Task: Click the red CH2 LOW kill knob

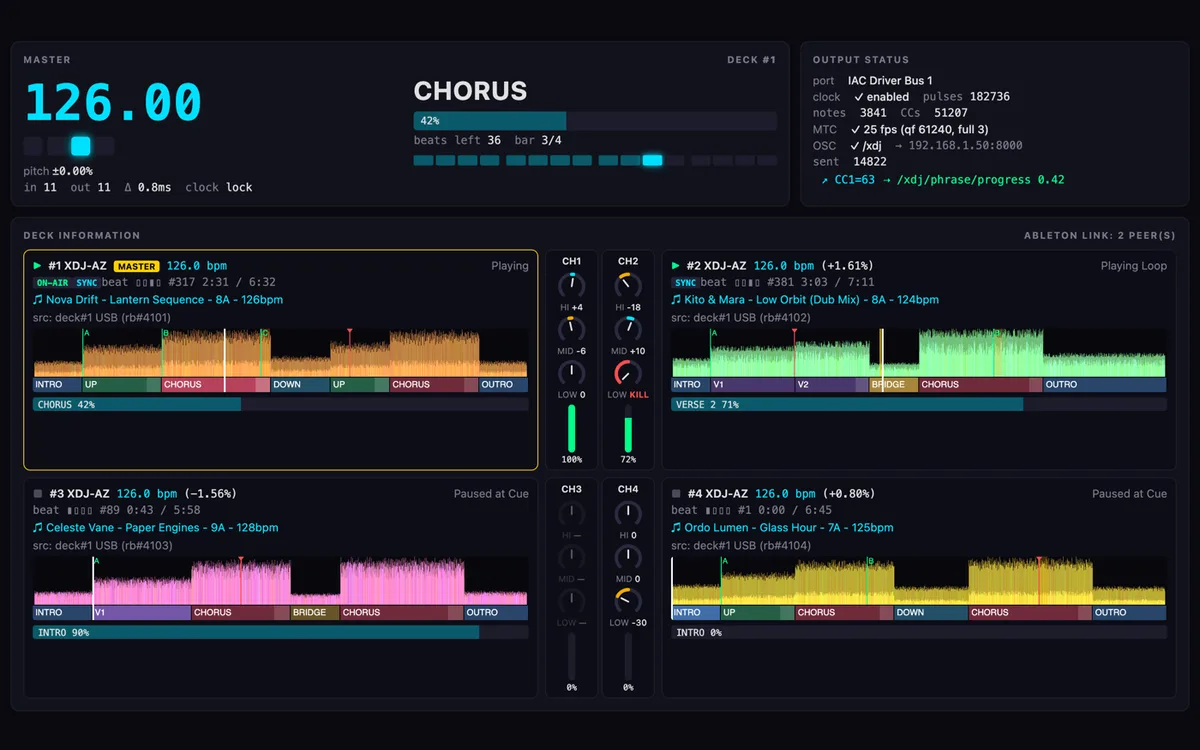Action: point(628,373)
